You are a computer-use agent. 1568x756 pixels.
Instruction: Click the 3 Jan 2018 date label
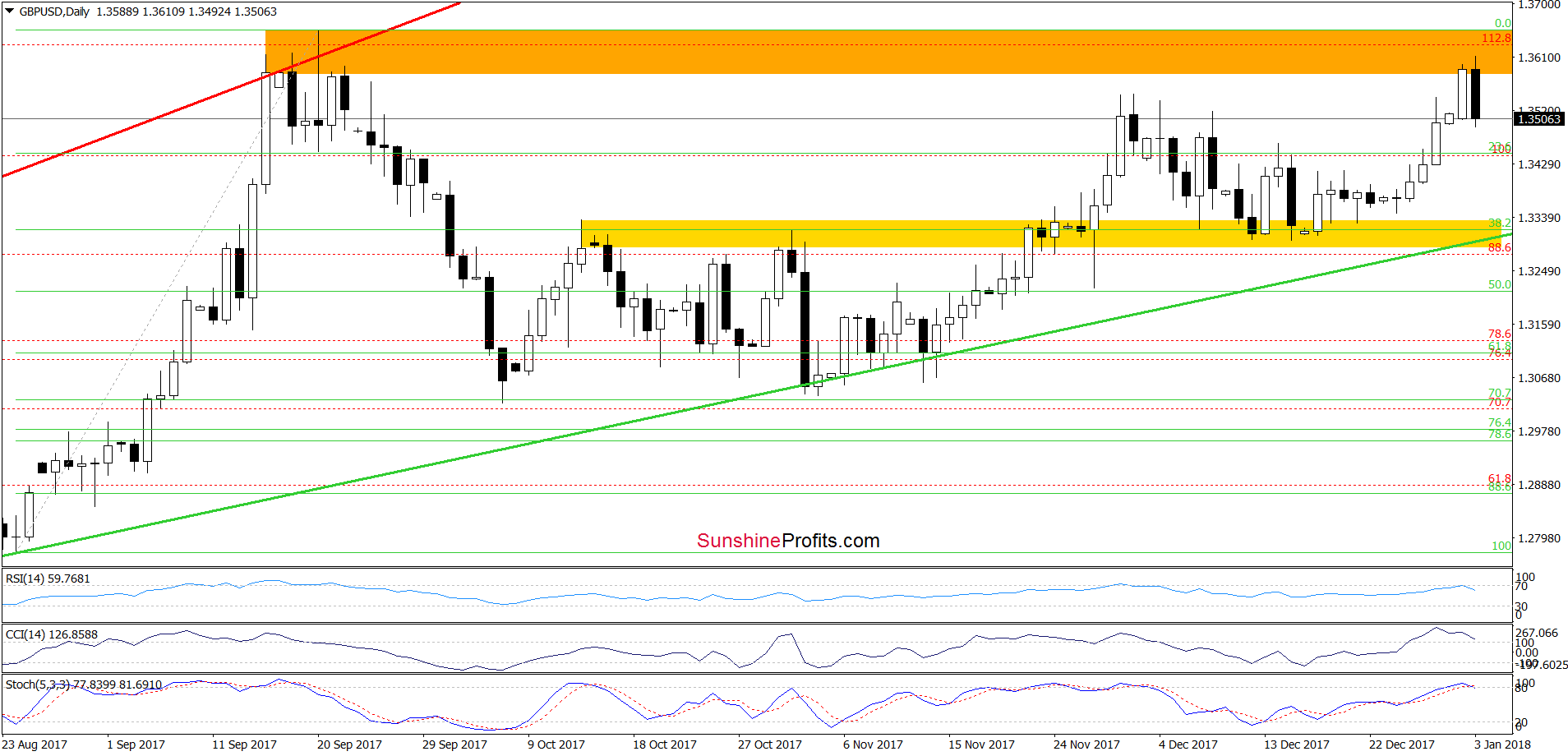[x=1503, y=744]
